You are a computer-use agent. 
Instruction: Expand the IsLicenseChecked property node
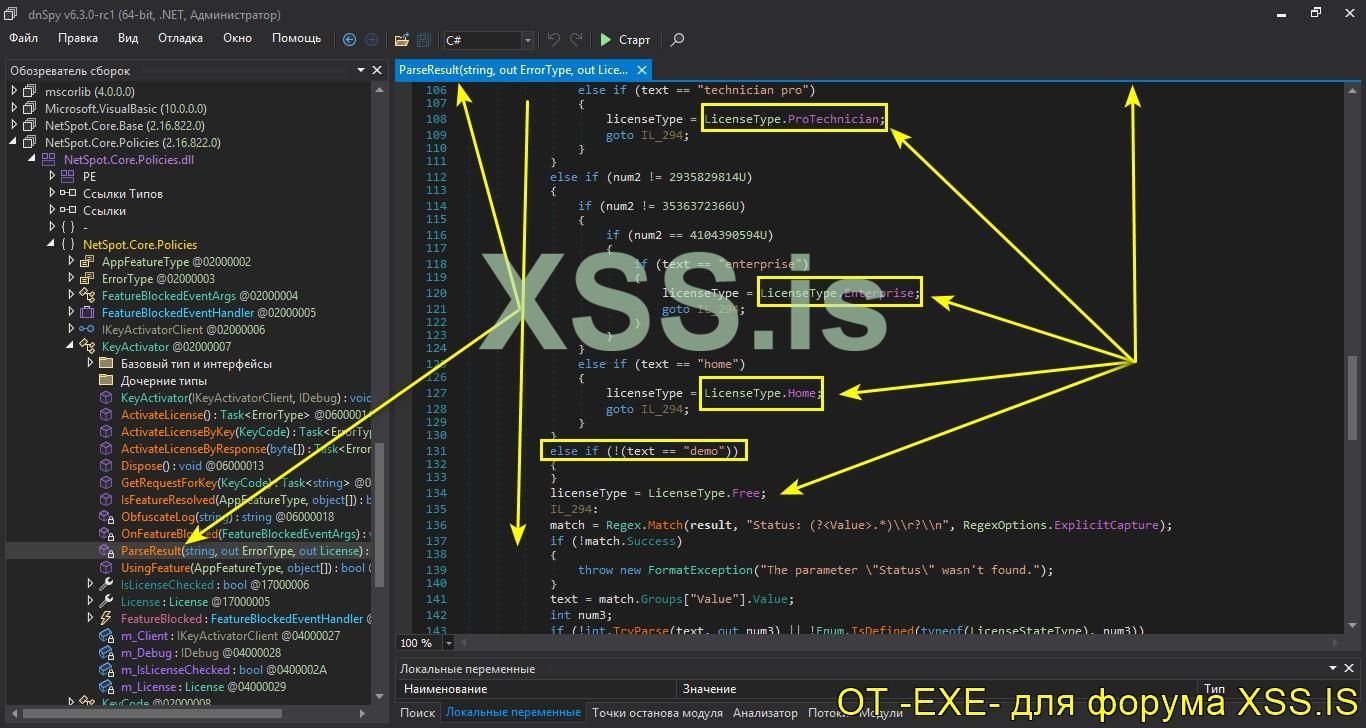[90, 585]
